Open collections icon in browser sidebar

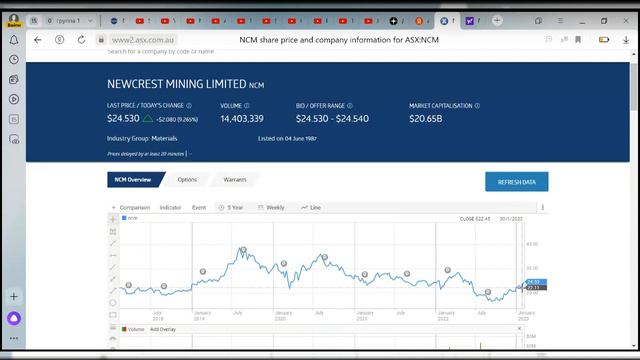tap(14, 79)
